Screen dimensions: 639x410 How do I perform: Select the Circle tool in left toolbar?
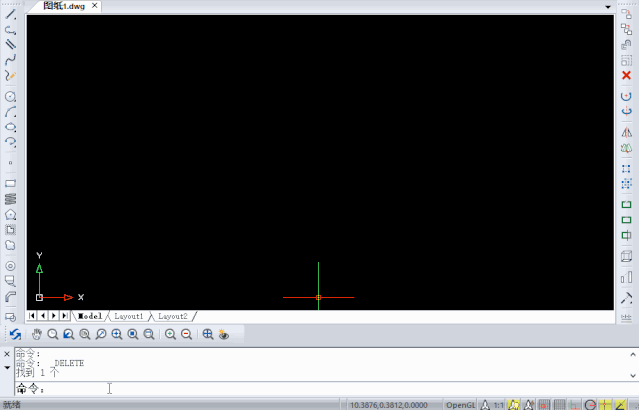11,97
